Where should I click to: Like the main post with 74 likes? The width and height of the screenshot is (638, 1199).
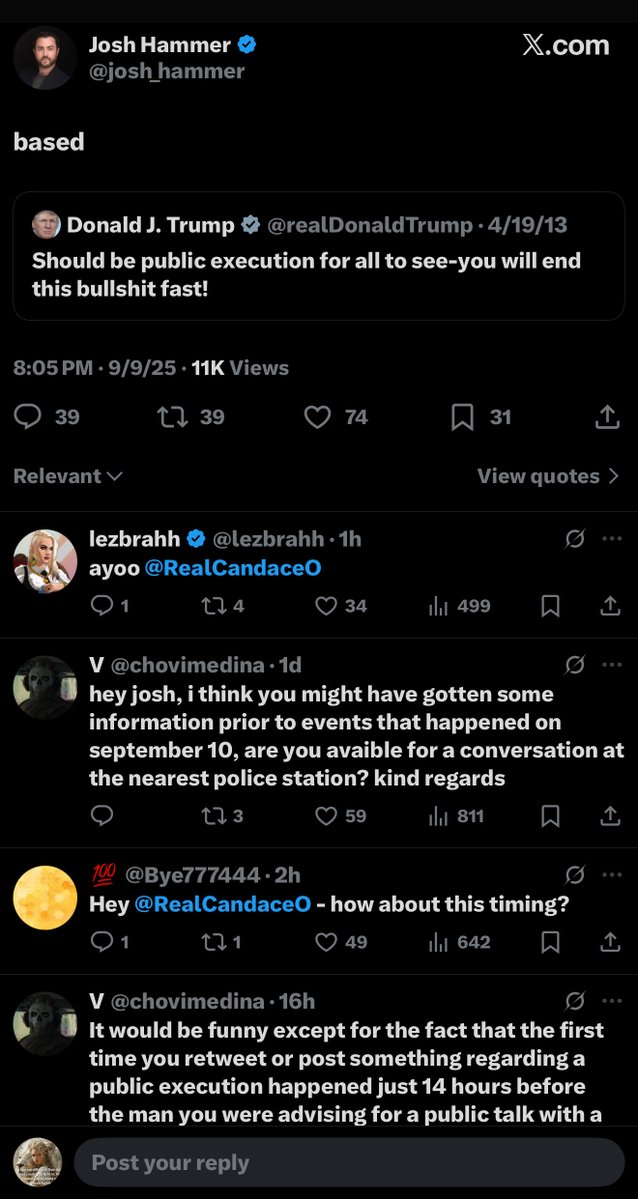[317, 416]
